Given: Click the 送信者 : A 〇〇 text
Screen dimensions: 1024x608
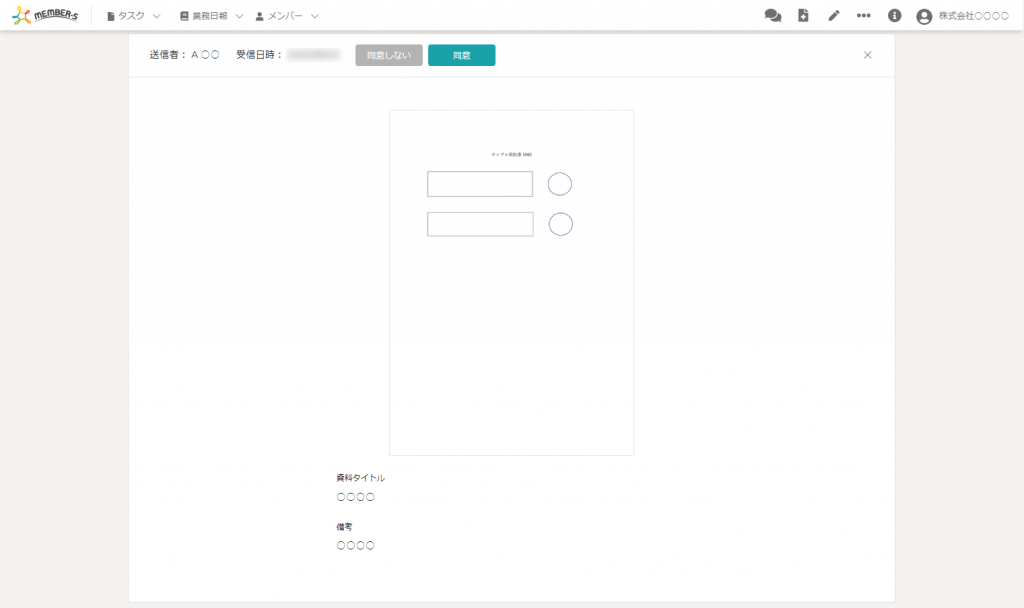Looking at the screenshot, I should click(184, 55).
